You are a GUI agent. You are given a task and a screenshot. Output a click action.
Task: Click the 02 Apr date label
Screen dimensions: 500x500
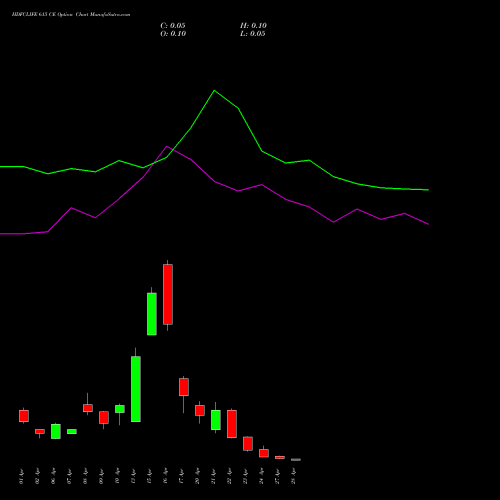coord(38,477)
